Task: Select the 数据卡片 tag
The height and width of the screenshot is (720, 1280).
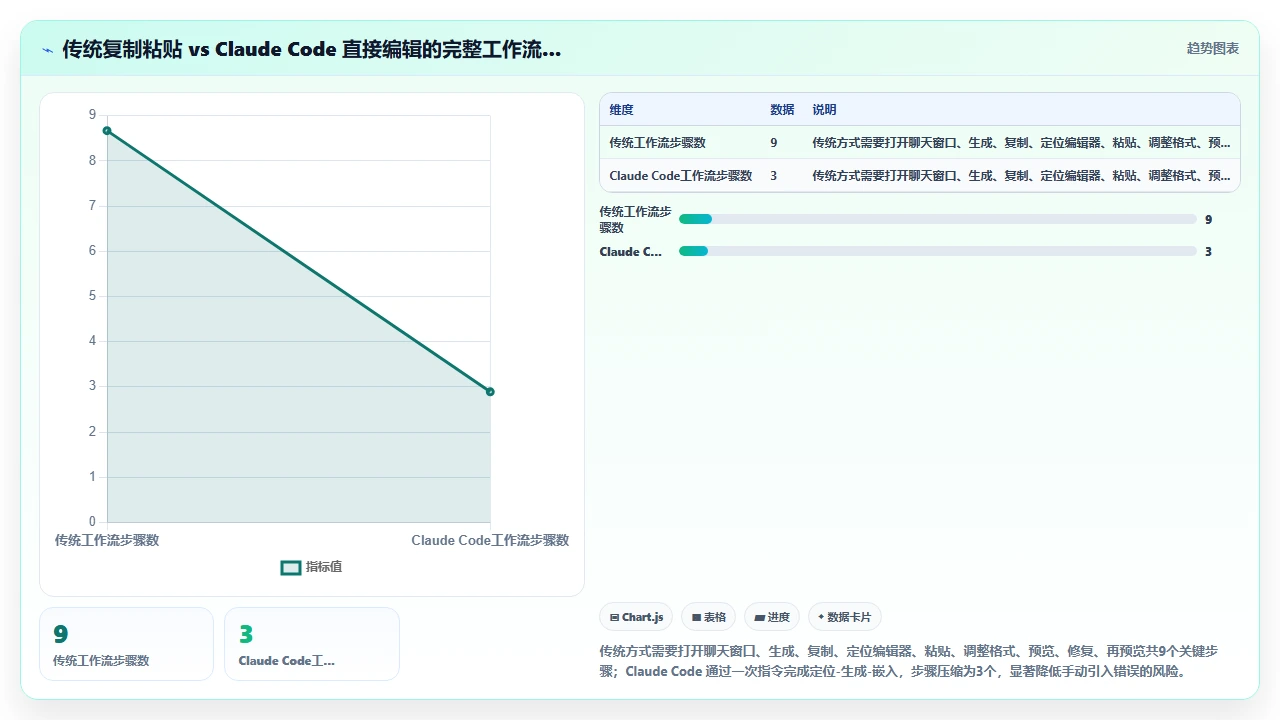Action: (845, 617)
